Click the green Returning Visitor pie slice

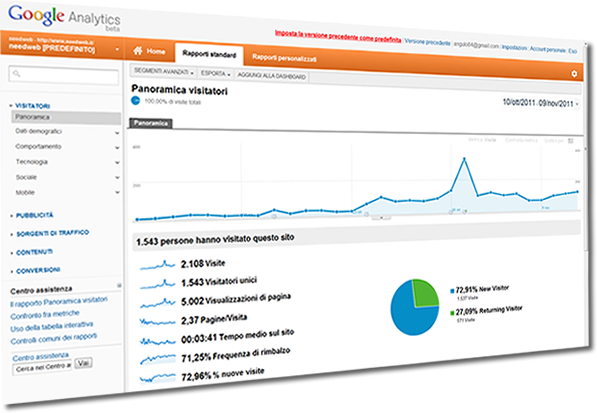point(425,293)
